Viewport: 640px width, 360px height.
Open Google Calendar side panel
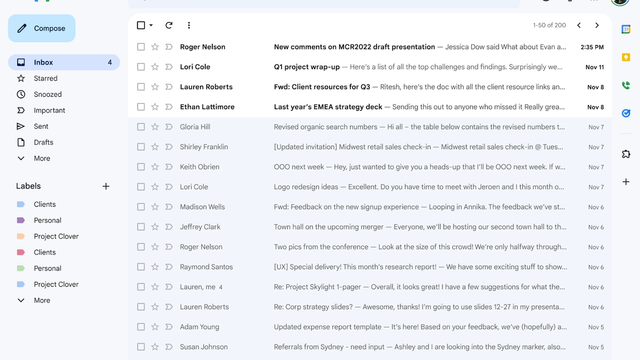pos(626,29)
